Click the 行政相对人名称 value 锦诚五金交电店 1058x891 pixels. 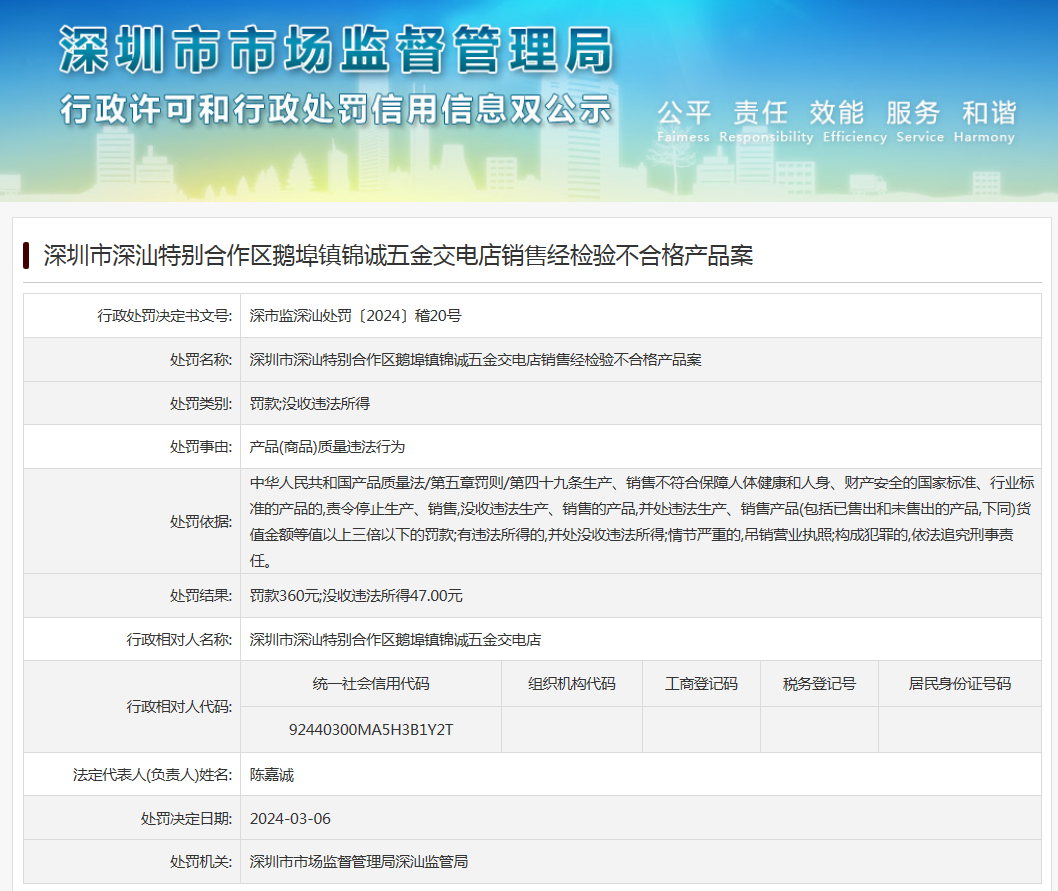pyautogui.click(x=395, y=640)
